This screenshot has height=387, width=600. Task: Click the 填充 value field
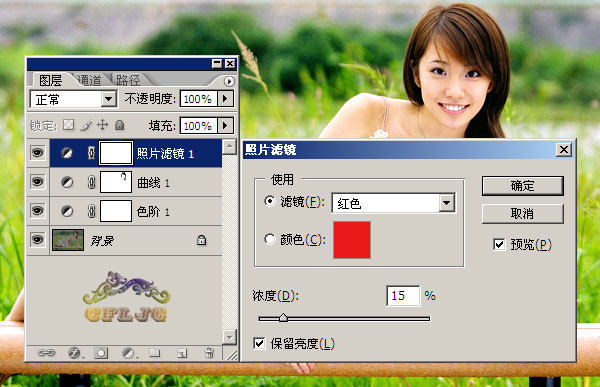click(x=199, y=125)
